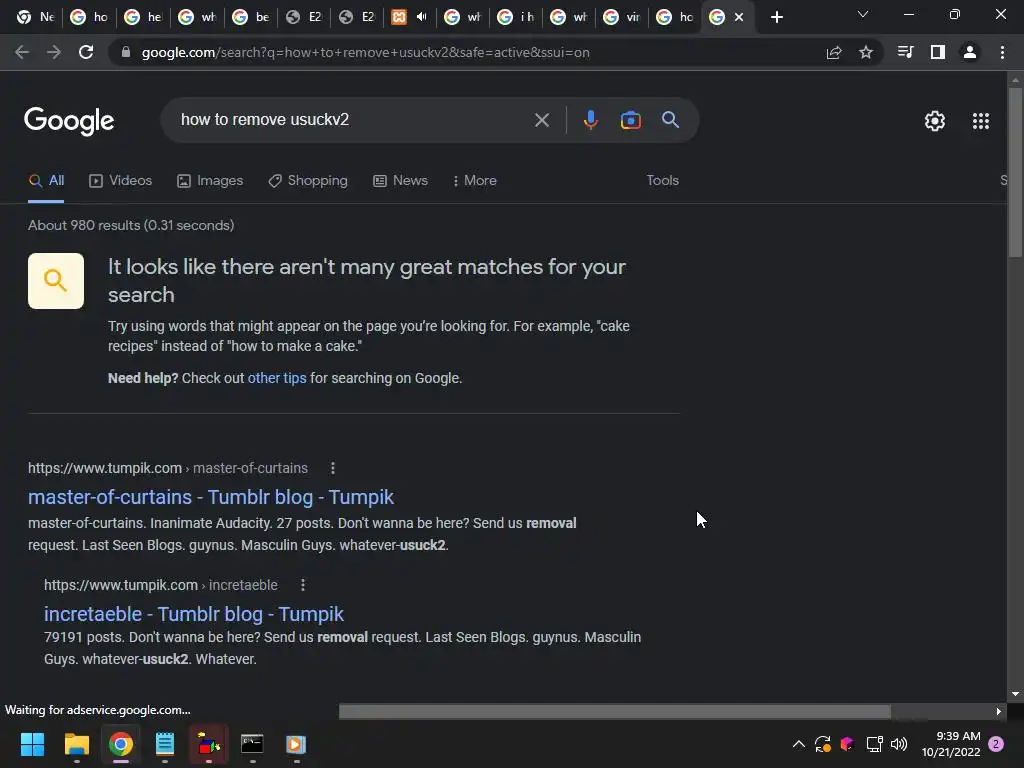Open the media player app in taskbar
1024x768 pixels.
(x=296, y=744)
